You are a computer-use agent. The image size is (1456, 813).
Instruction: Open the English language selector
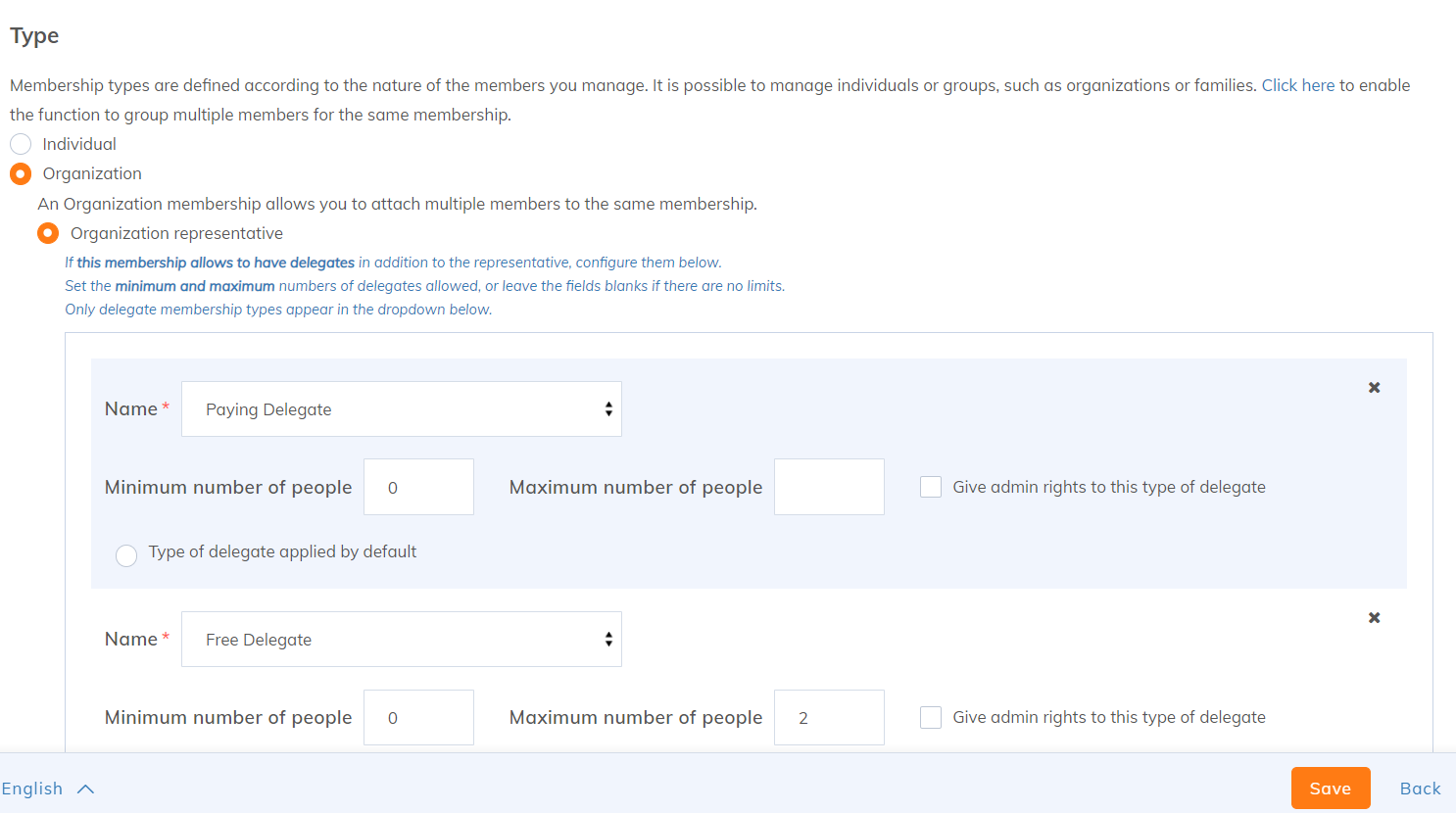pos(33,789)
